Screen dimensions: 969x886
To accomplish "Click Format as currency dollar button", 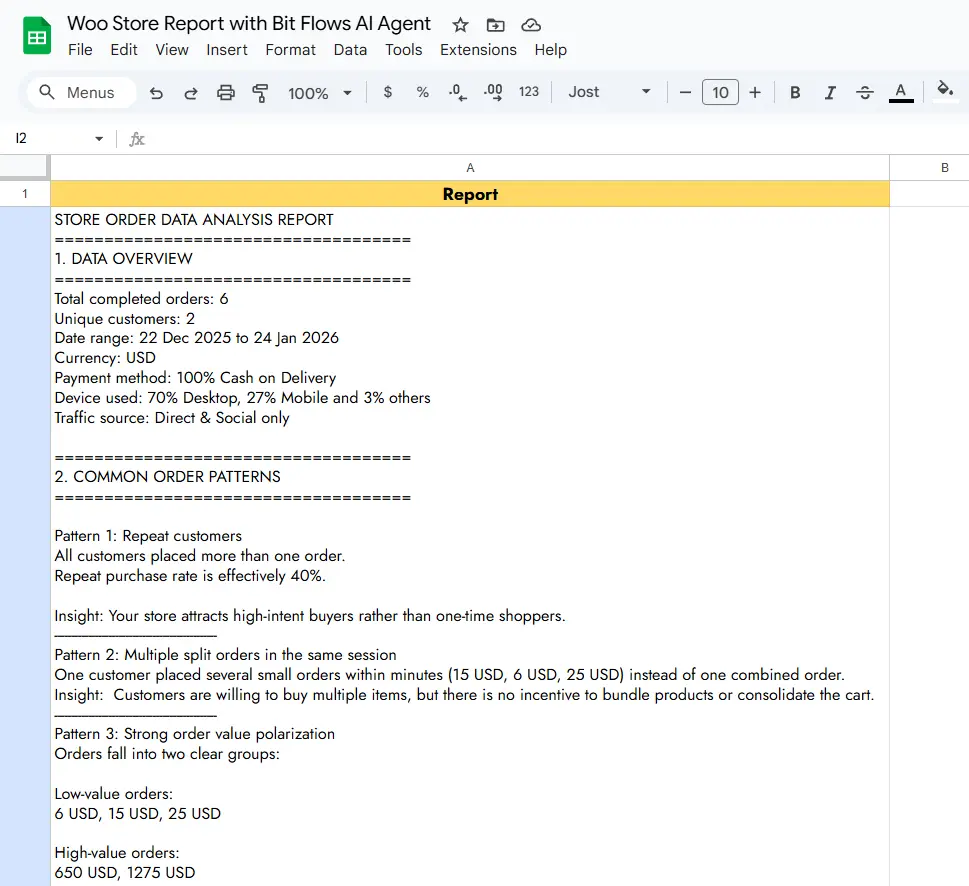I will (x=388, y=93).
